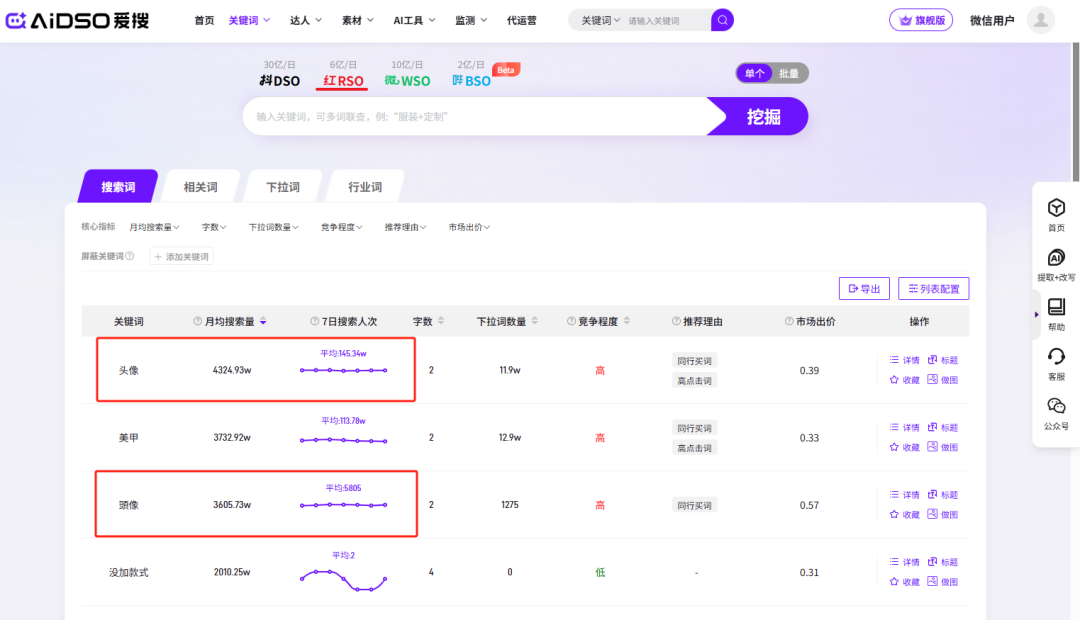
Task: Expand the 竞争程度 filter dropdown
Action: [x=341, y=227]
